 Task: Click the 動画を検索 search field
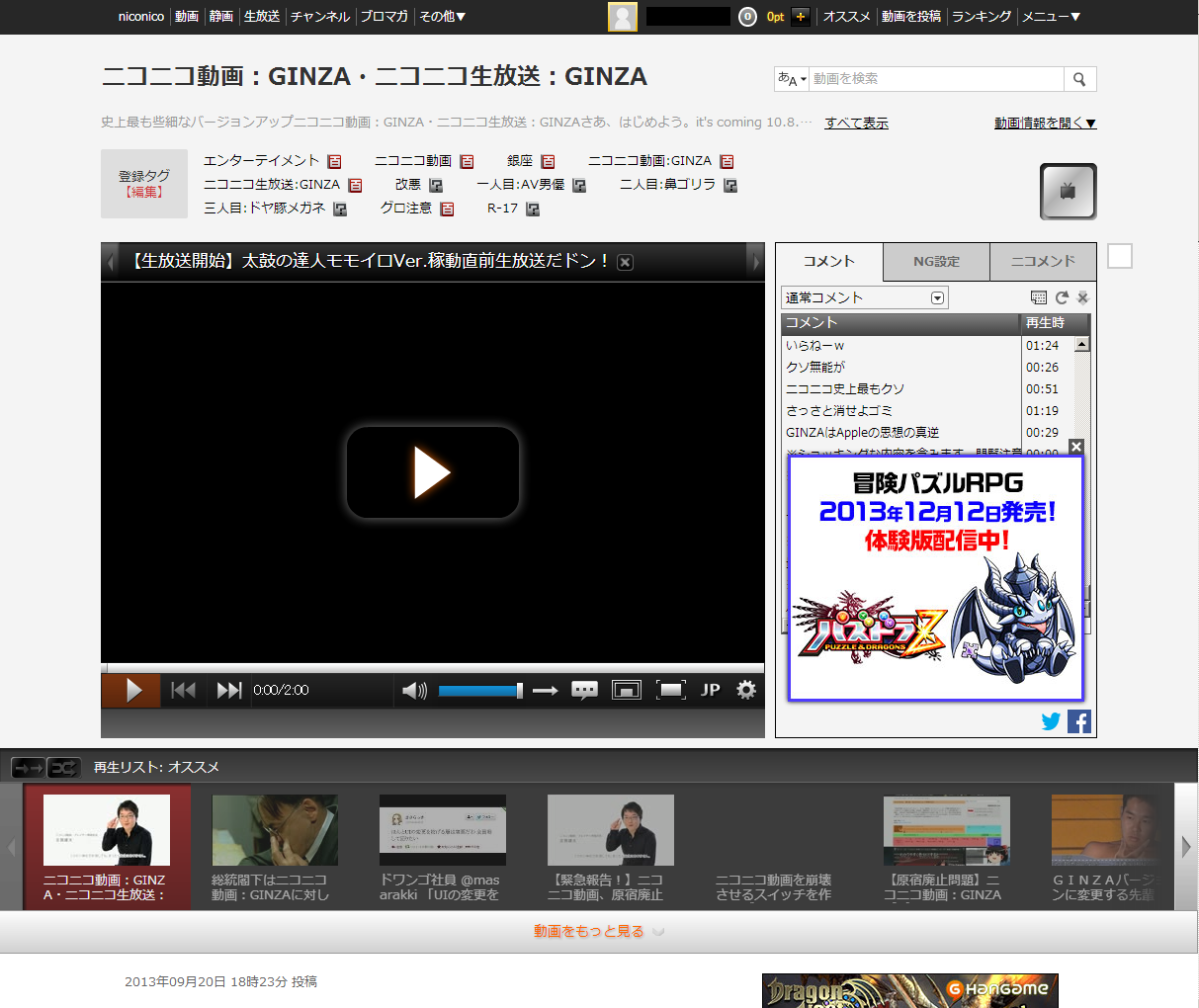click(936, 79)
